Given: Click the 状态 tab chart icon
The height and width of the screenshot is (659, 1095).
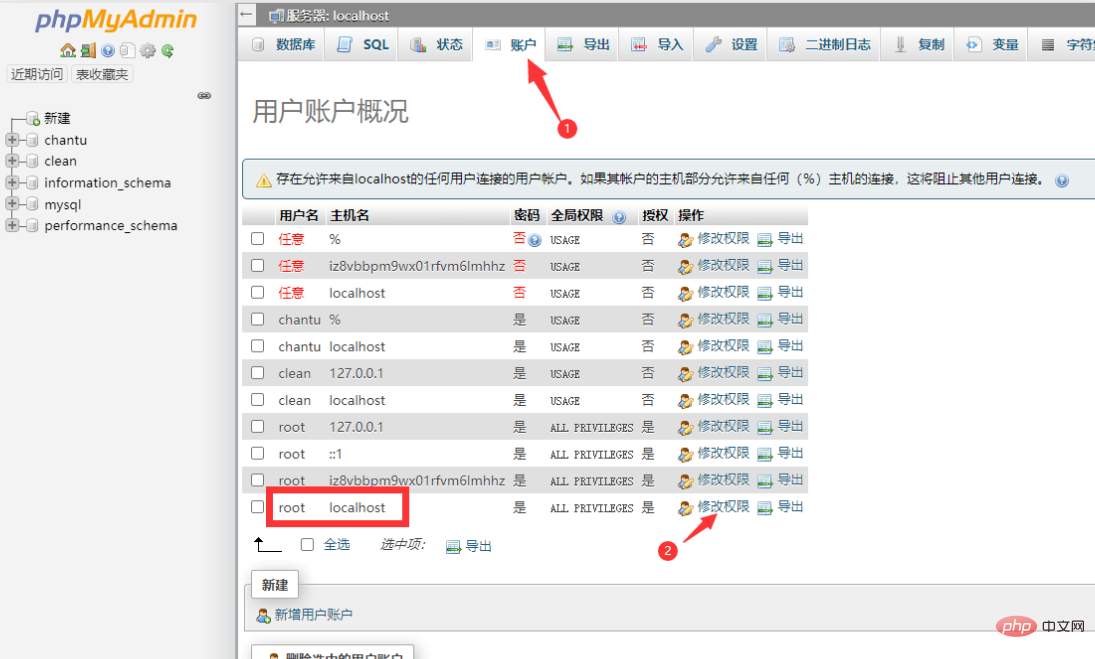Looking at the screenshot, I should click(x=418, y=45).
